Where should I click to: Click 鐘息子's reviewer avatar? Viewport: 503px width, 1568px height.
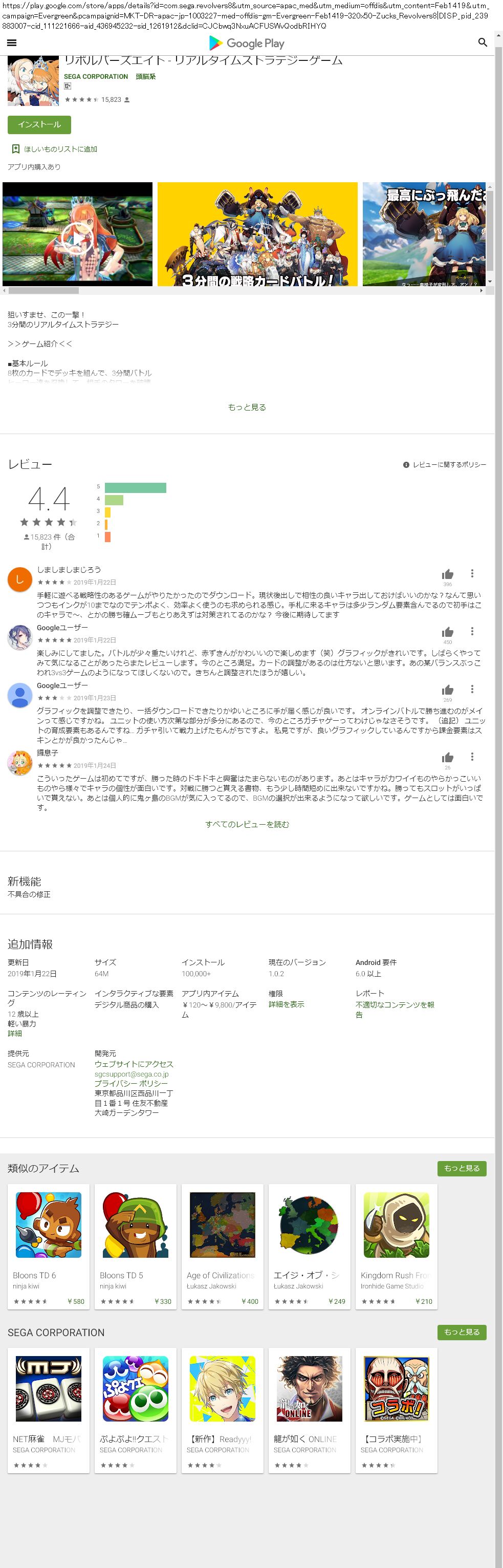point(19,763)
